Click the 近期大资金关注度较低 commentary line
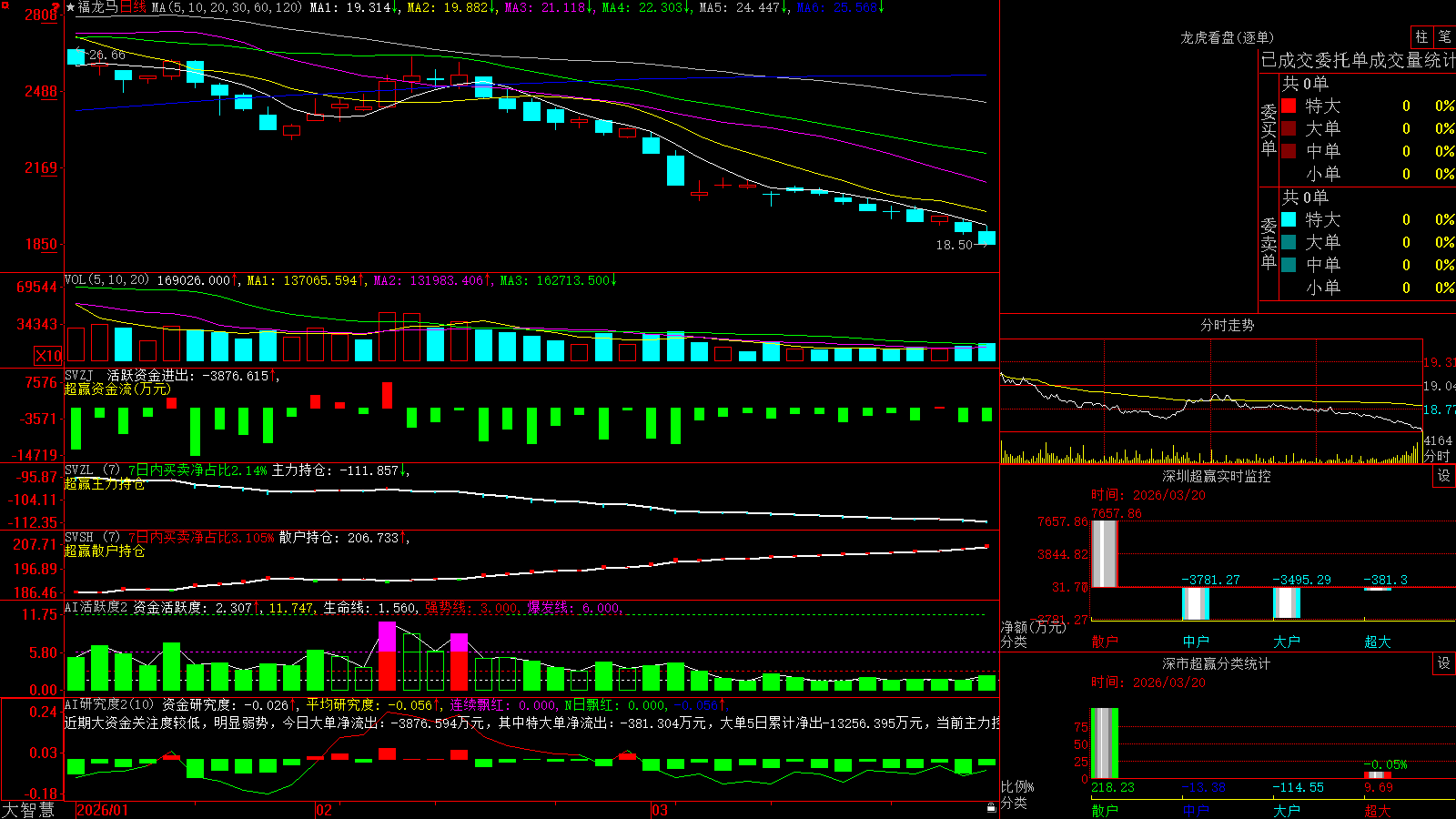This screenshot has width=1456, height=819. pyautogui.click(x=532, y=723)
